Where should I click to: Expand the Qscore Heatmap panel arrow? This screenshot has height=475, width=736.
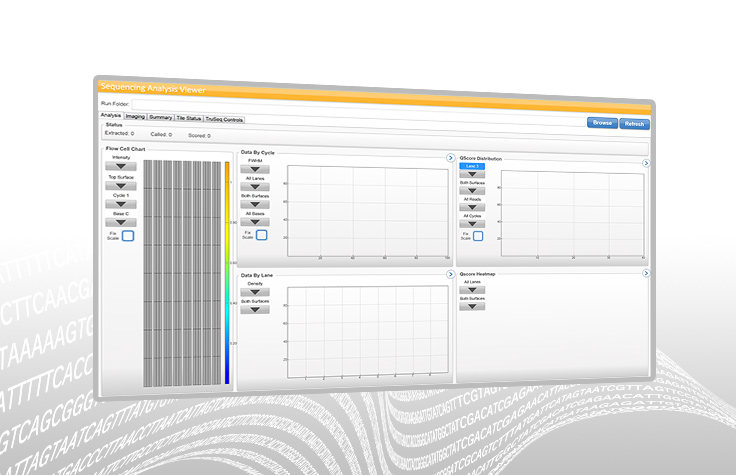click(x=647, y=273)
